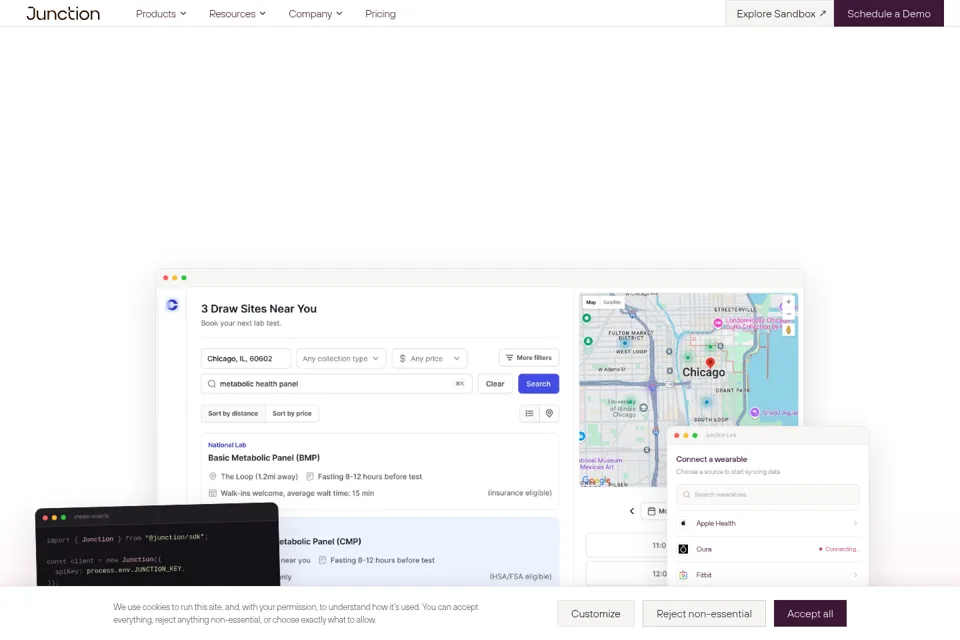
Task: Select Apple Health wearable
Action: pyautogui.click(x=768, y=523)
